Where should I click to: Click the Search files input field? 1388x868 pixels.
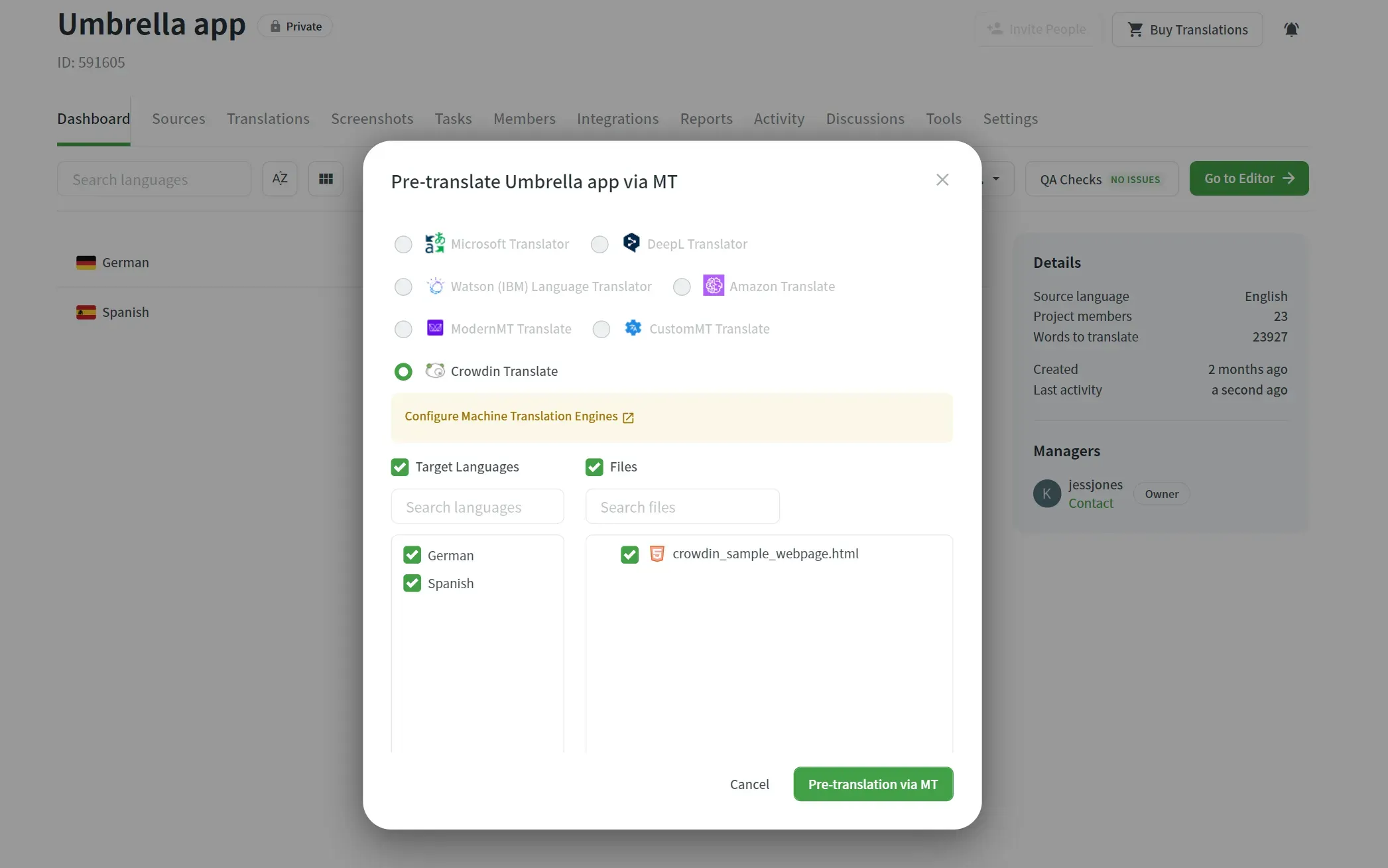point(682,507)
